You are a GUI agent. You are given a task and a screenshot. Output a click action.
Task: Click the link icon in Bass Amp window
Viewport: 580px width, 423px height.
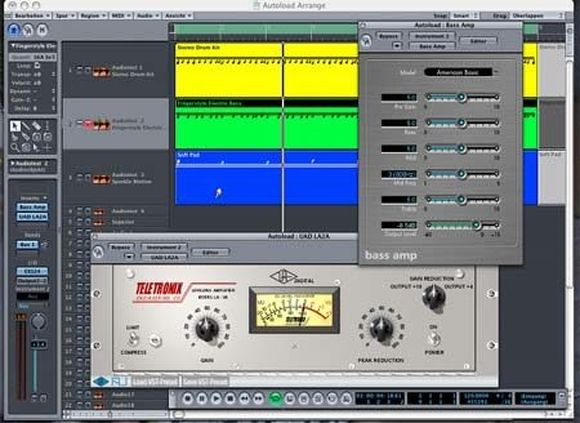click(366, 40)
